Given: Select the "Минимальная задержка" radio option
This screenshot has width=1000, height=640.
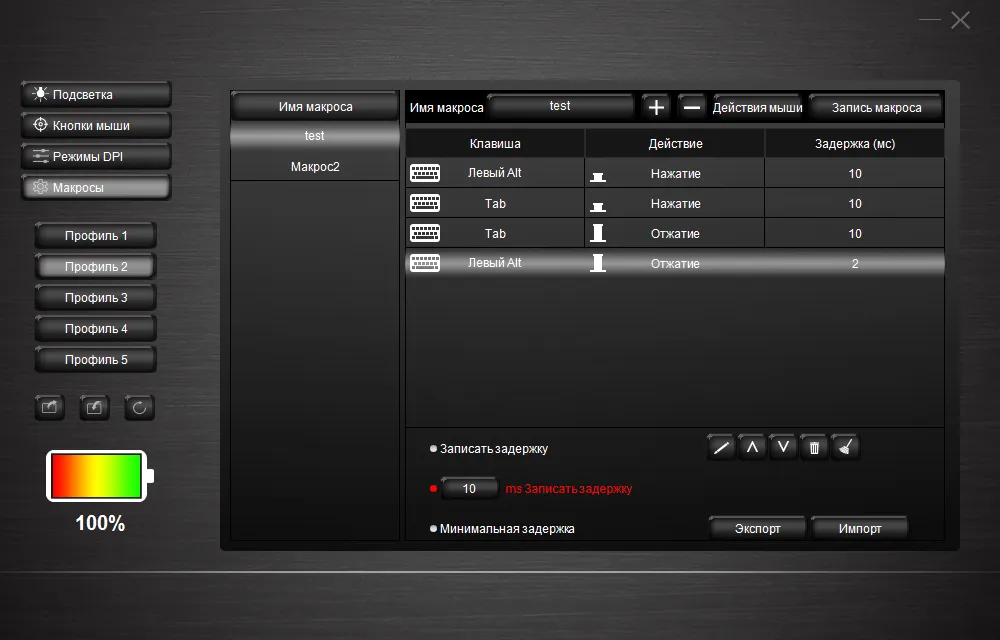Looking at the screenshot, I should 433,529.
